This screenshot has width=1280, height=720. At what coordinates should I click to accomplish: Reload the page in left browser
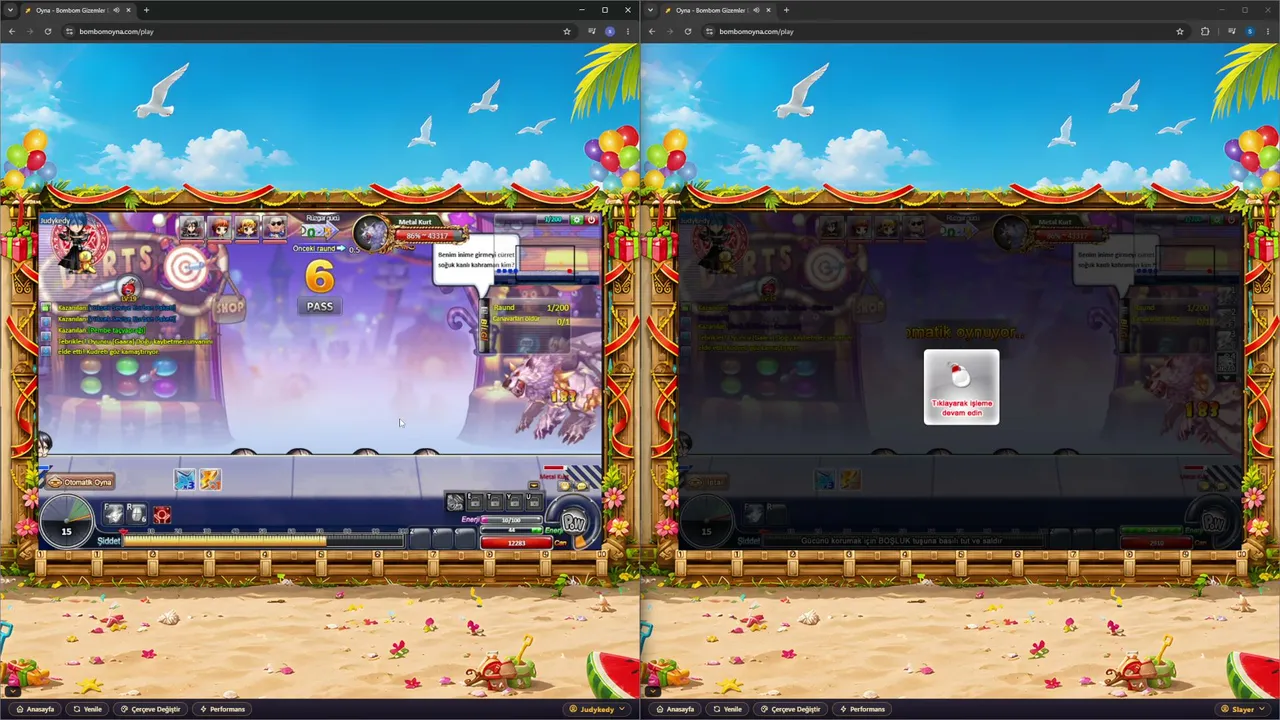[47, 31]
